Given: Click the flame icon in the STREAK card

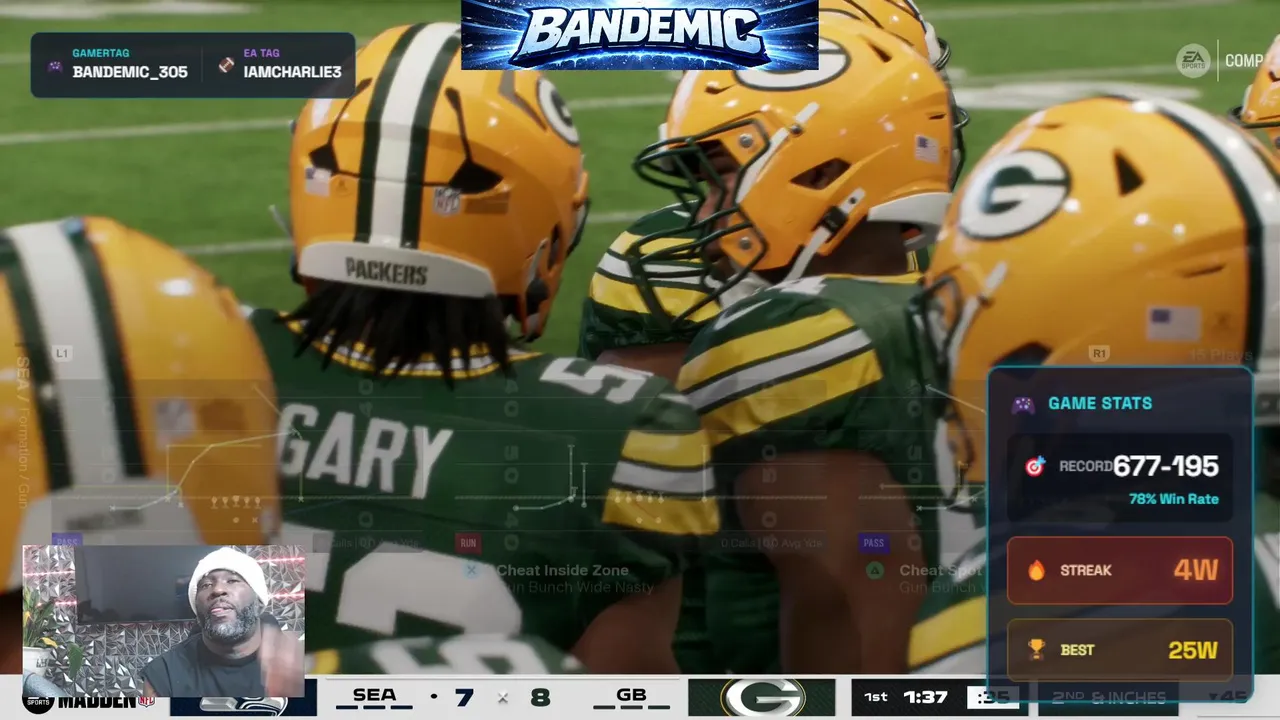Looking at the screenshot, I should coord(1037,570).
